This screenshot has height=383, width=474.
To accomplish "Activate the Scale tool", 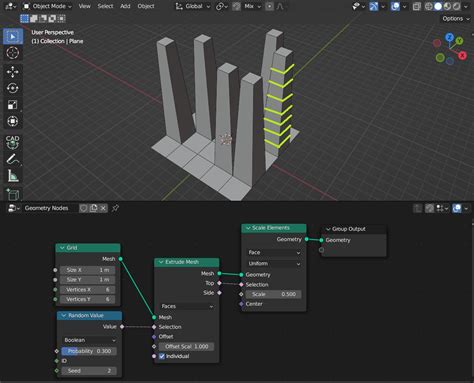I will point(13,105).
